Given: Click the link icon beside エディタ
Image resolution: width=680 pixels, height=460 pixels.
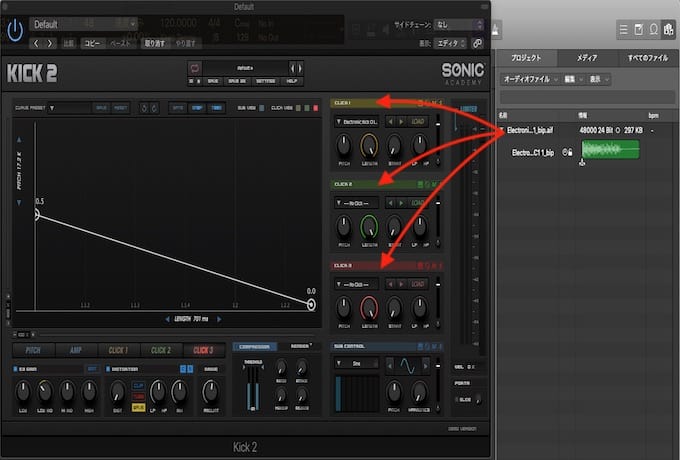Looking at the screenshot, I should [478, 44].
